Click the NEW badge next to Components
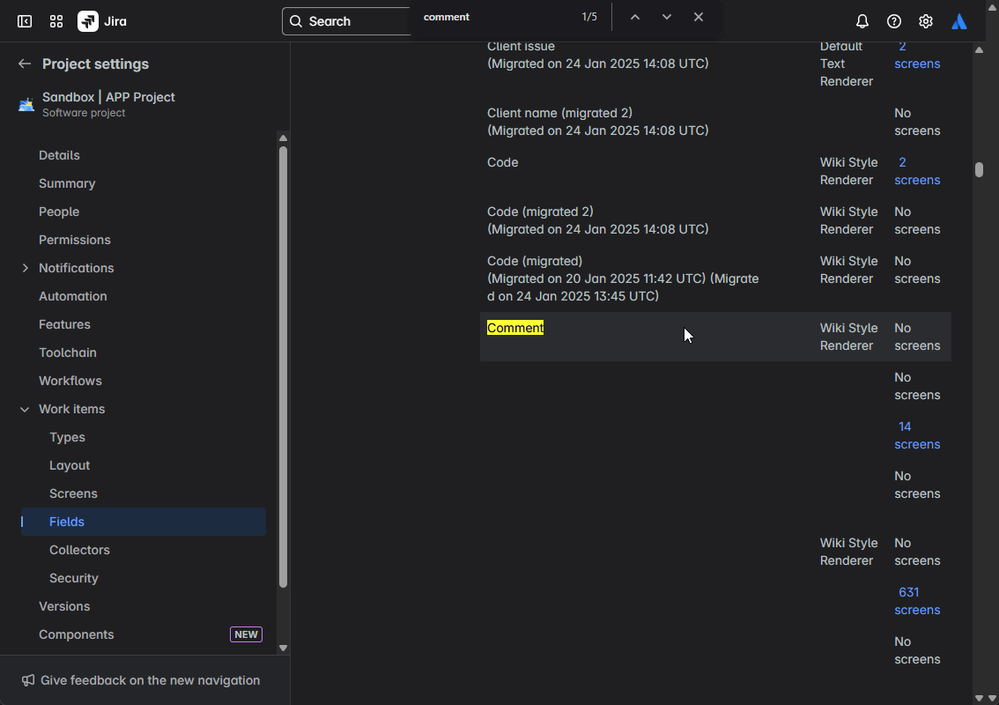Viewport: 999px width, 705px height. pos(246,634)
